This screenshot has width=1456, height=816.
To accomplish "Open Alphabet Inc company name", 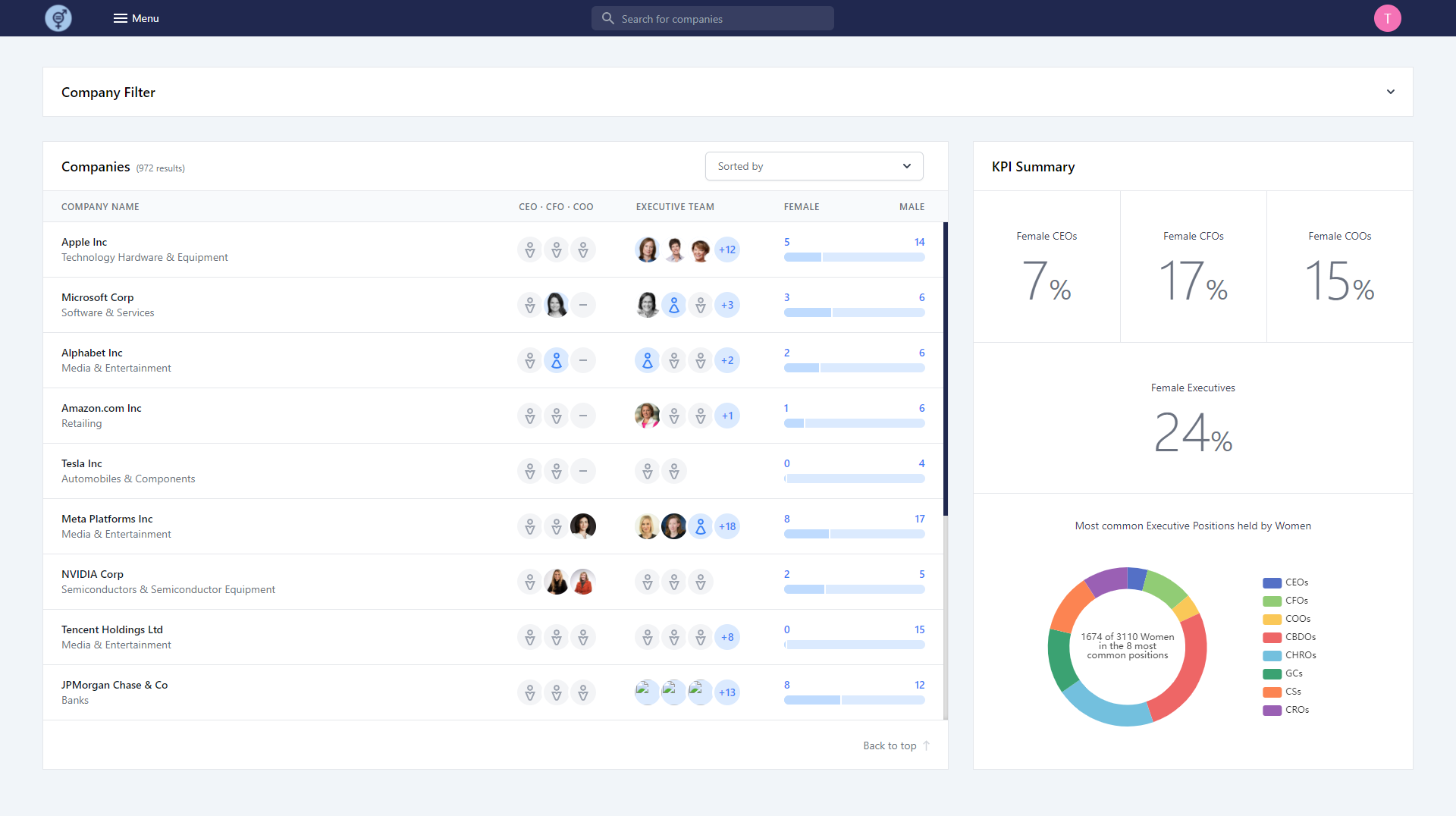I will 92,353.
